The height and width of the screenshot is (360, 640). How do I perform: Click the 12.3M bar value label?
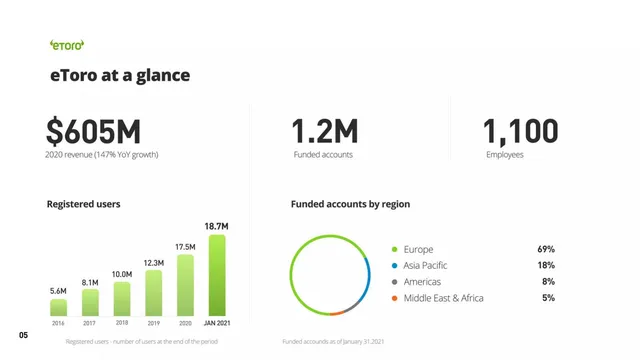[153, 263]
